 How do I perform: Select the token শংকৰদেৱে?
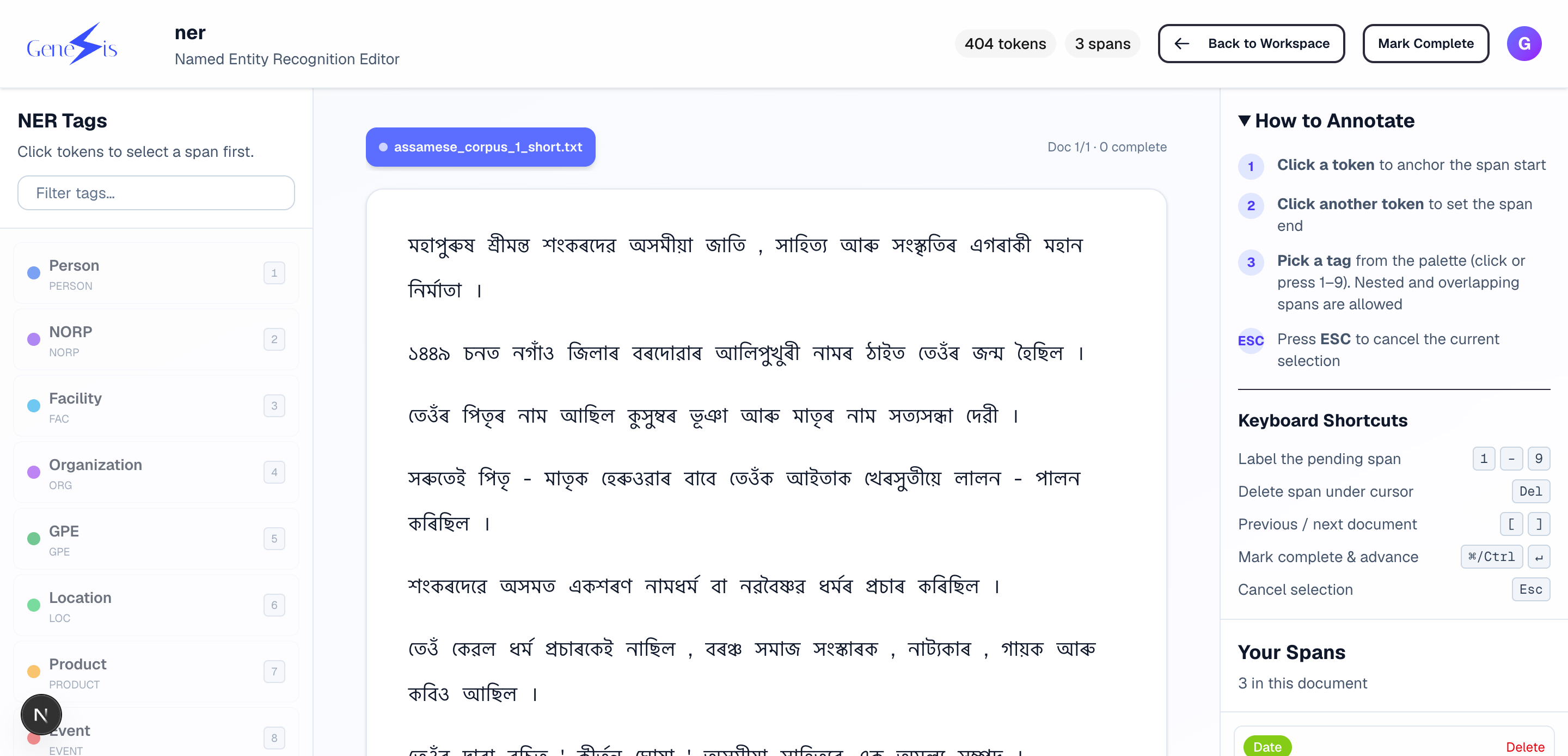click(448, 586)
